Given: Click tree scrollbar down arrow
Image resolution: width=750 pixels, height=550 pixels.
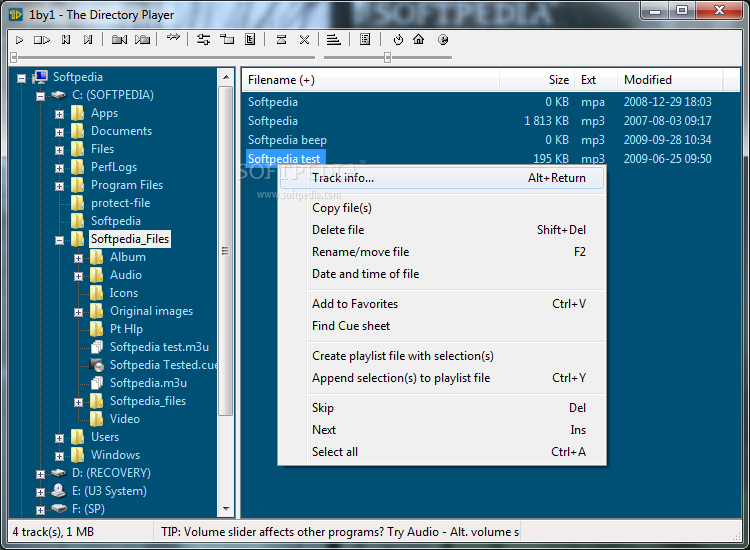Looking at the screenshot, I should click(x=226, y=509).
